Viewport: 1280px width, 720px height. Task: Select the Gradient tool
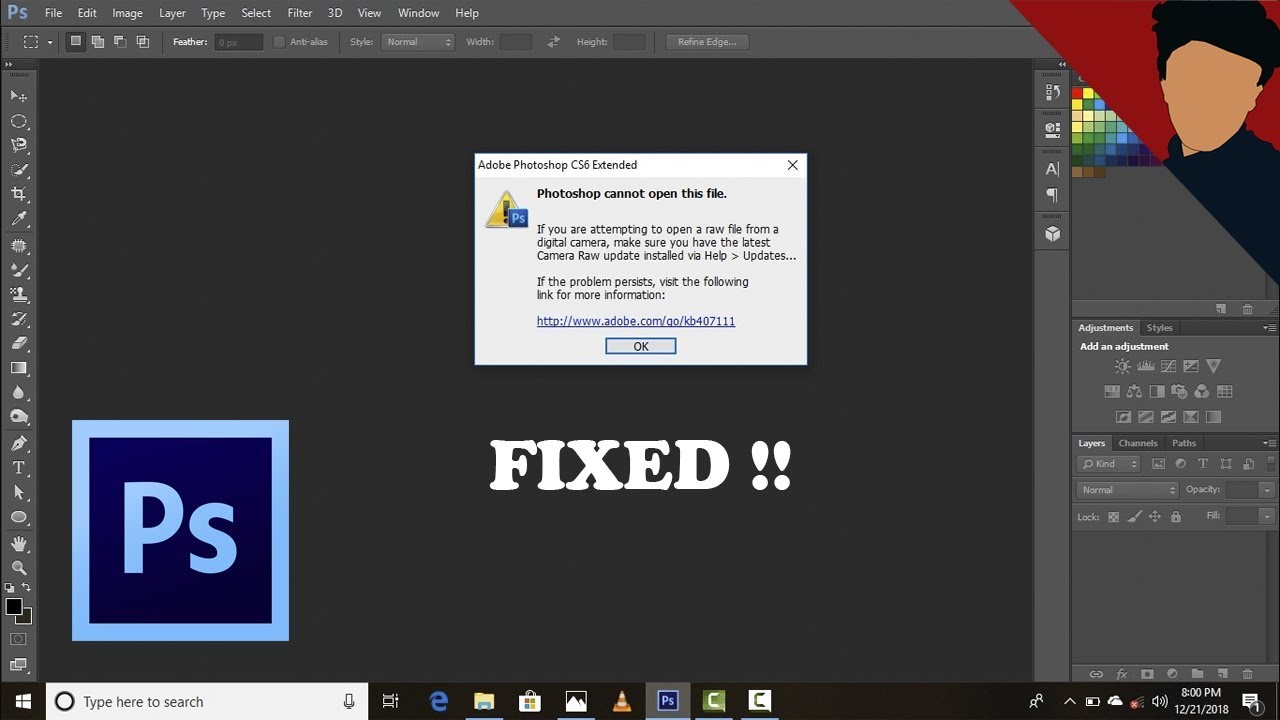tap(18, 369)
